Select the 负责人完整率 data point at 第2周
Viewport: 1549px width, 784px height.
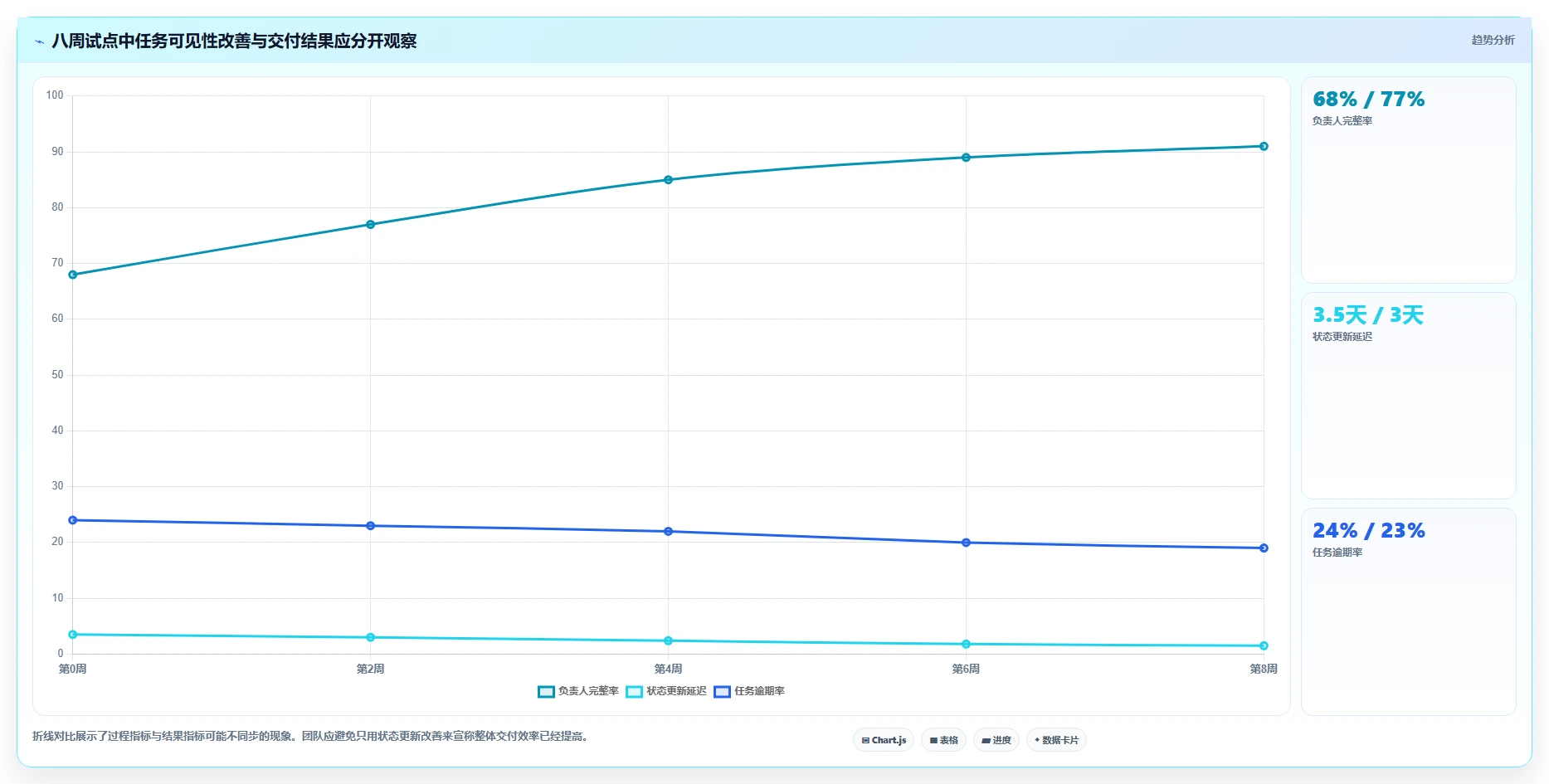click(370, 225)
